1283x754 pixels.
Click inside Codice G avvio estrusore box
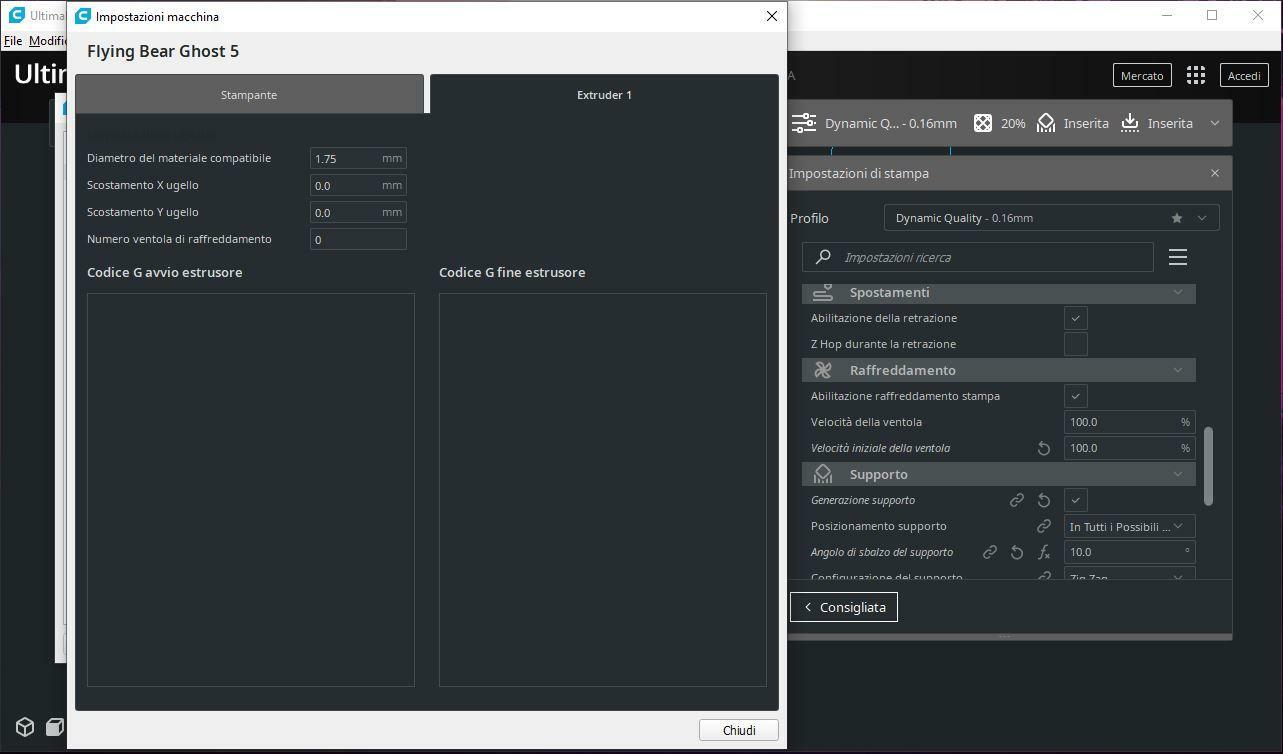[x=251, y=490]
